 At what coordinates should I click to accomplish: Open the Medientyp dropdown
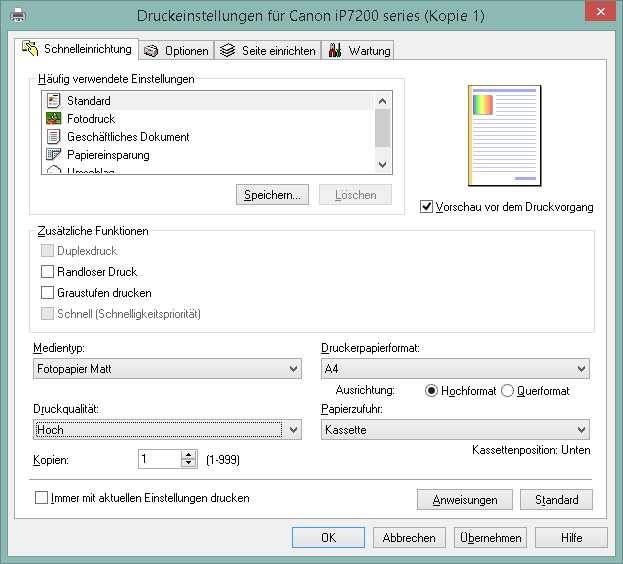167,369
